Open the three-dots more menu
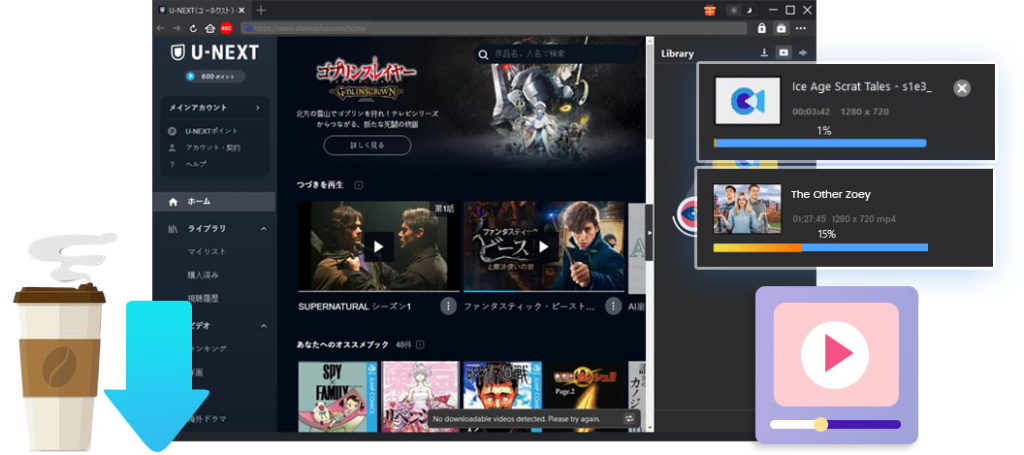The width and height of the screenshot is (1024, 455). (801, 28)
